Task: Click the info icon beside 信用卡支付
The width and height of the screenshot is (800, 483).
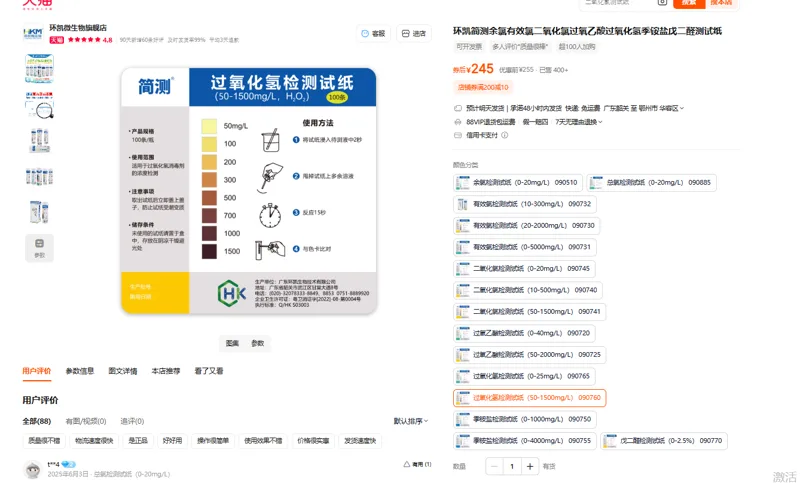Action: (505, 135)
